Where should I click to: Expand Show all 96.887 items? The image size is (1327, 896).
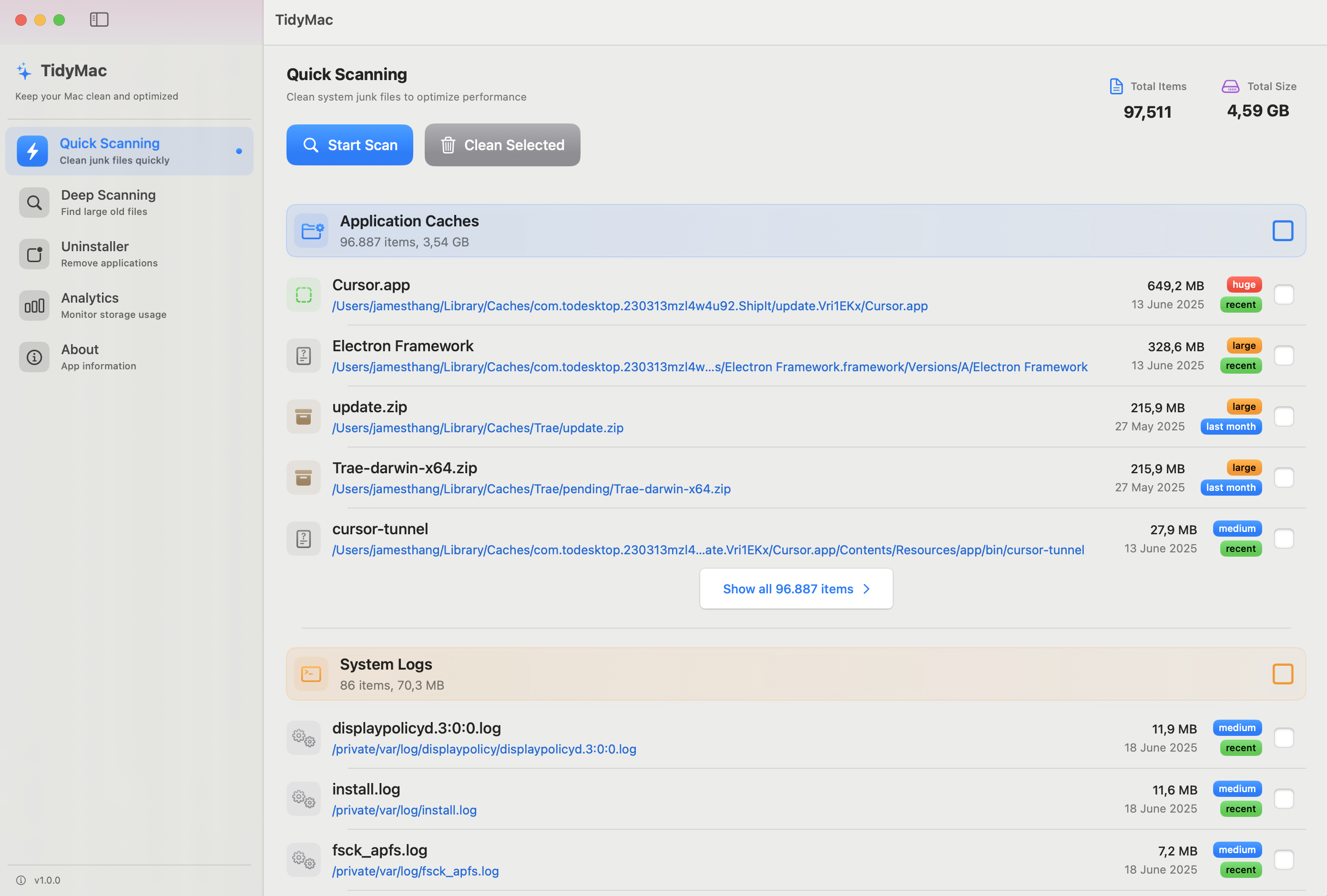point(796,589)
